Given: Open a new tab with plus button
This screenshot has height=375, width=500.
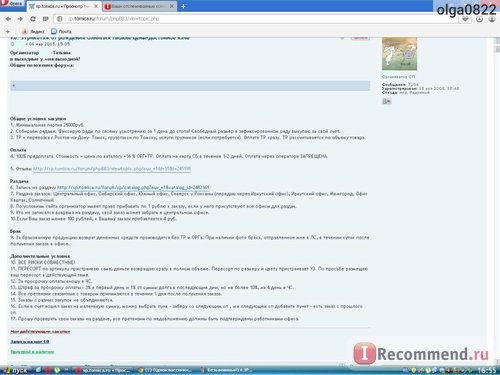Looking at the screenshot, I should pyautogui.click(x=183, y=6).
